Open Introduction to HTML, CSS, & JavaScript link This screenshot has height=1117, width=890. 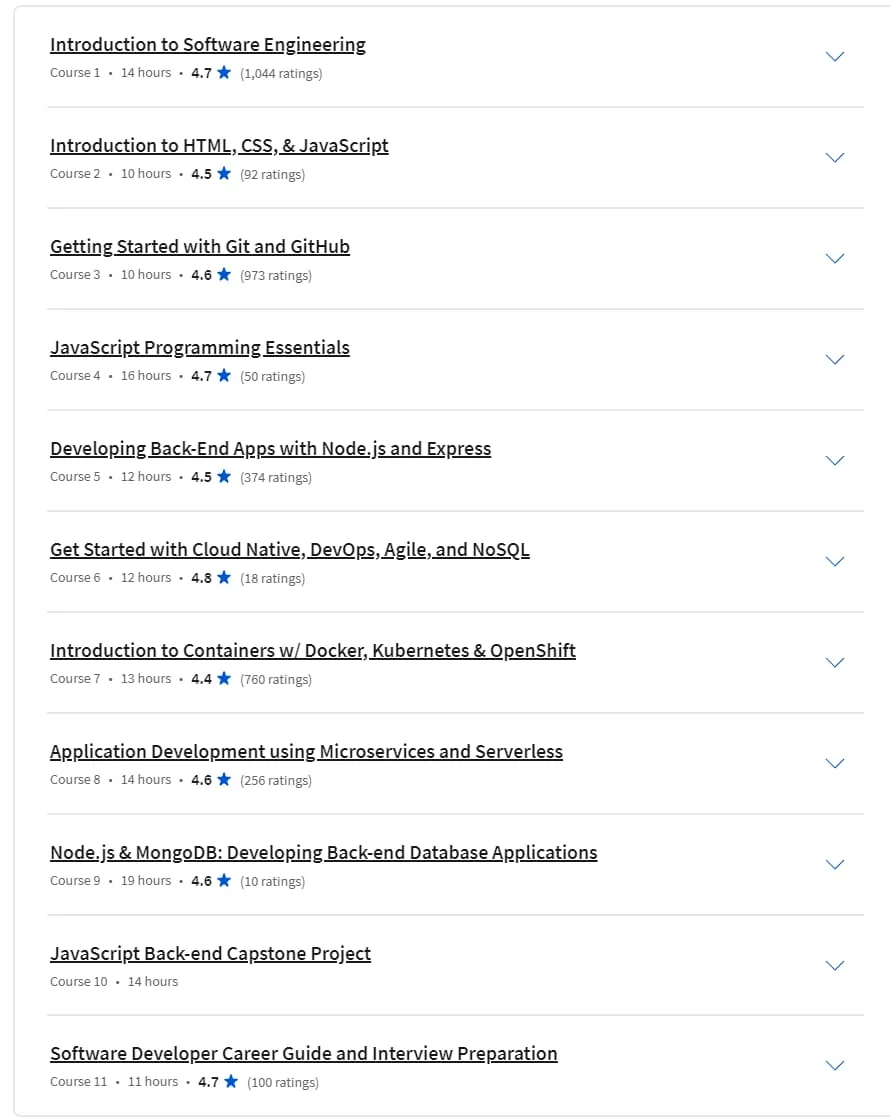219,146
